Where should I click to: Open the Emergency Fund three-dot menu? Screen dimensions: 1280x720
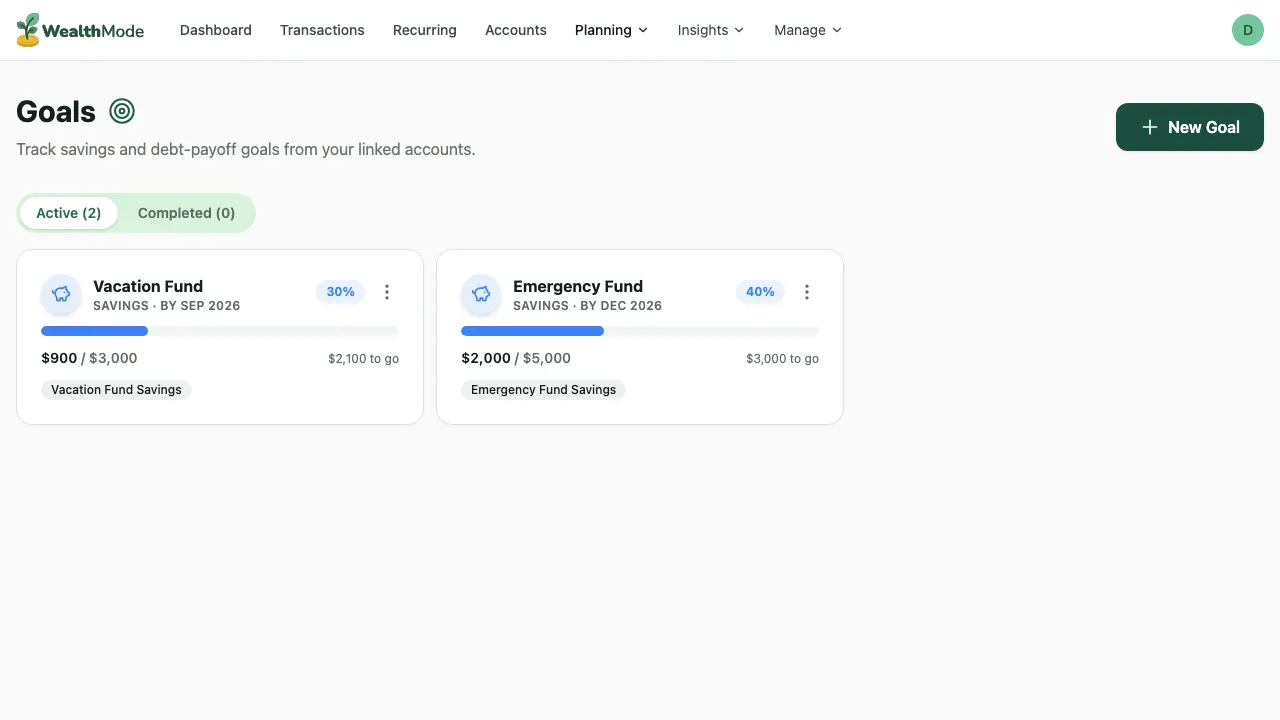tap(807, 292)
